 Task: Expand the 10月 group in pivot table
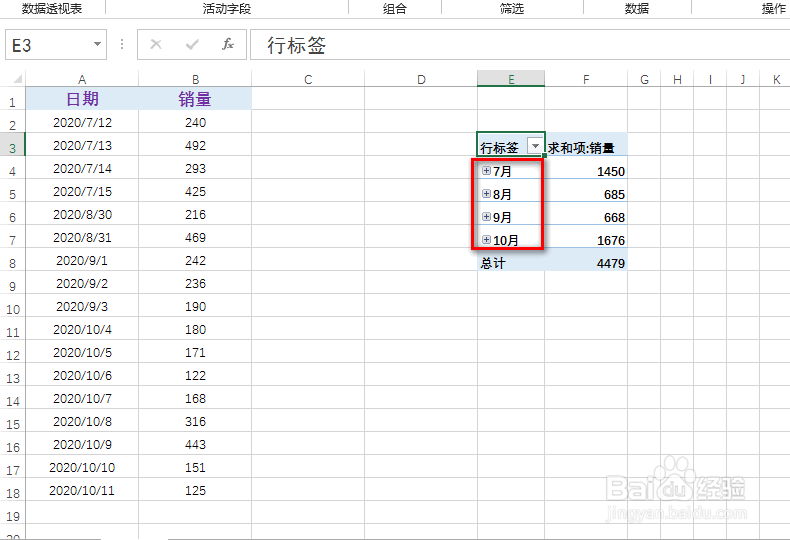tap(486, 240)
